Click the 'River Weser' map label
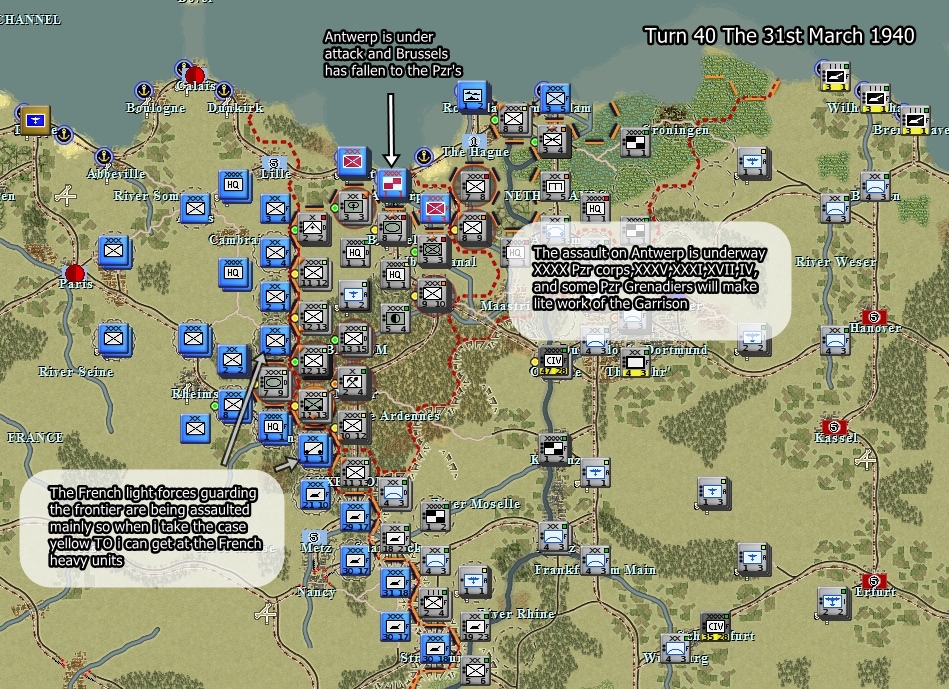The height and width of the screenshot is (689, 949). (835, 262)
